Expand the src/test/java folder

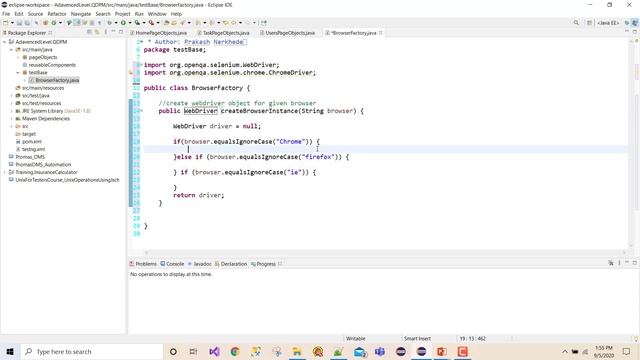11,96
